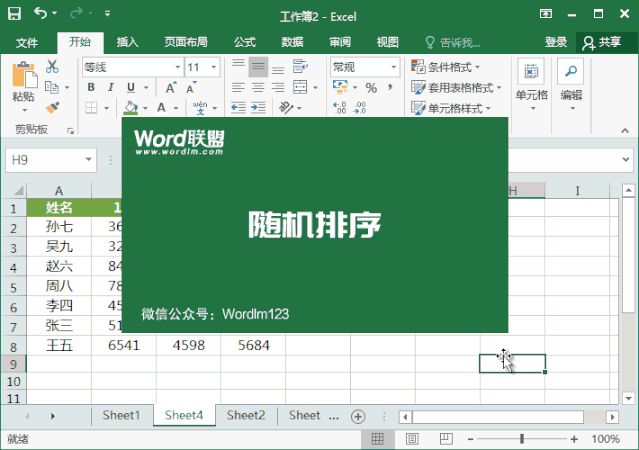
Task: Click the Cut scissors icon
Action: point(52,66)
